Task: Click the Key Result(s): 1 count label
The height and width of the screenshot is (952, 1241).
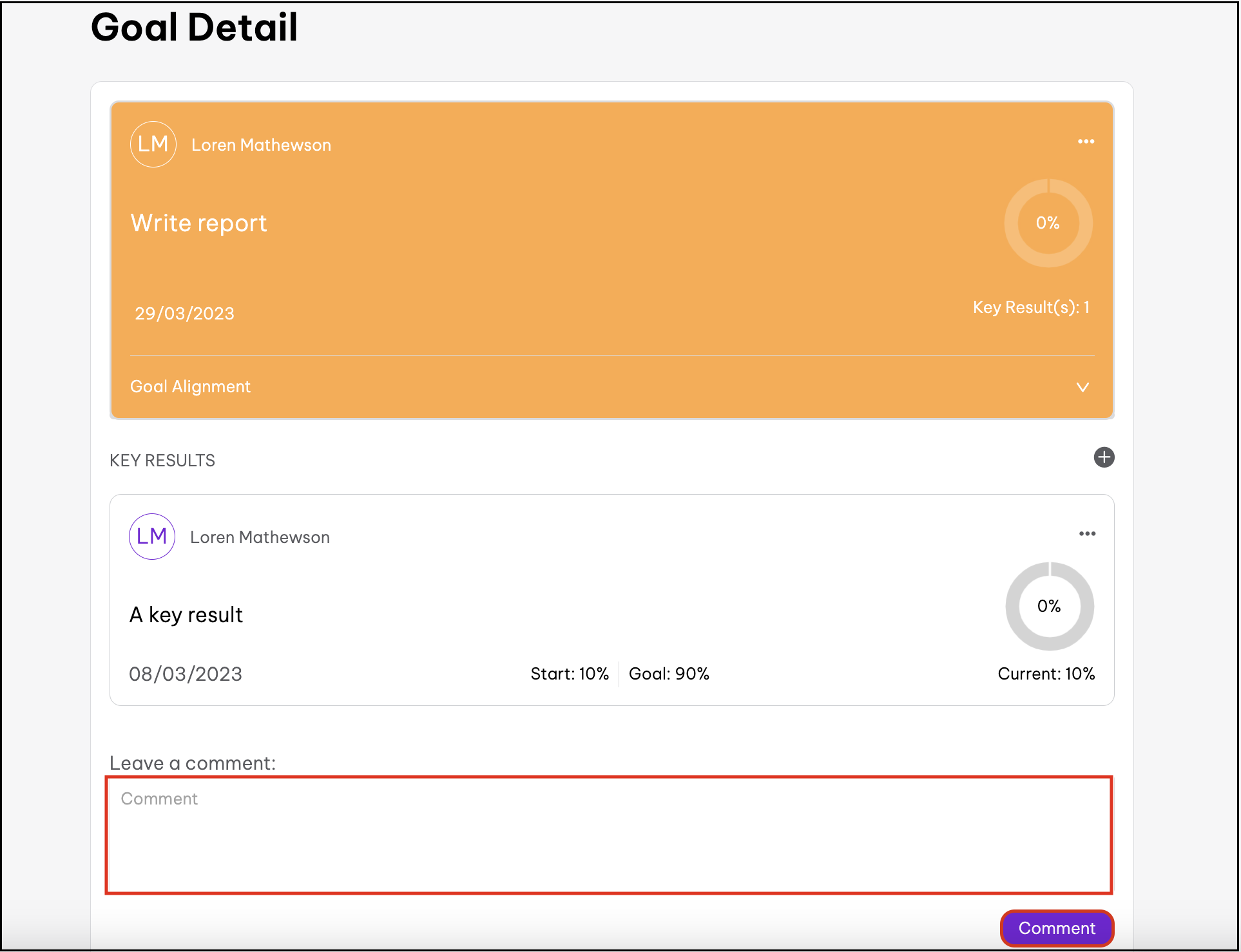Action: [1030, 307]
